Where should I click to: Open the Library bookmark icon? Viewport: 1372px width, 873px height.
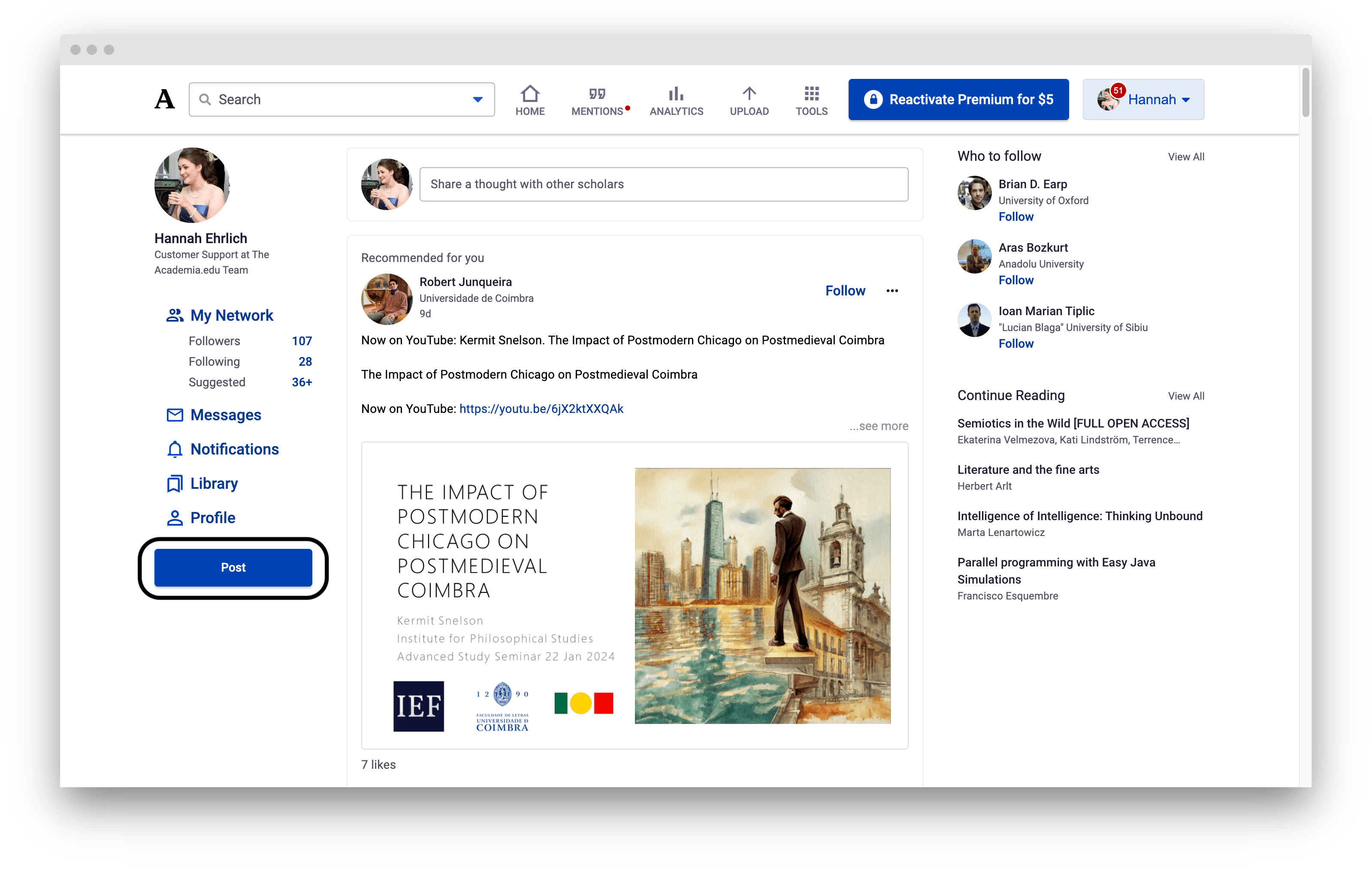point(174,484)
